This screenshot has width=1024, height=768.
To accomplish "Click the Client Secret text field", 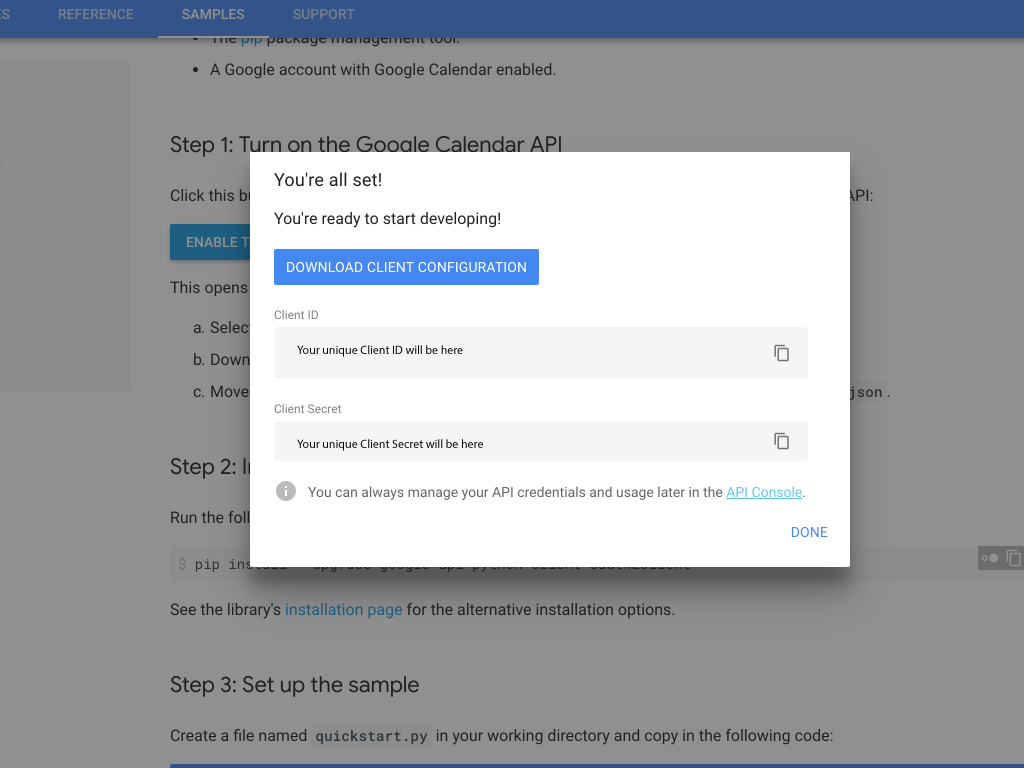I will [x=541, y=441].
